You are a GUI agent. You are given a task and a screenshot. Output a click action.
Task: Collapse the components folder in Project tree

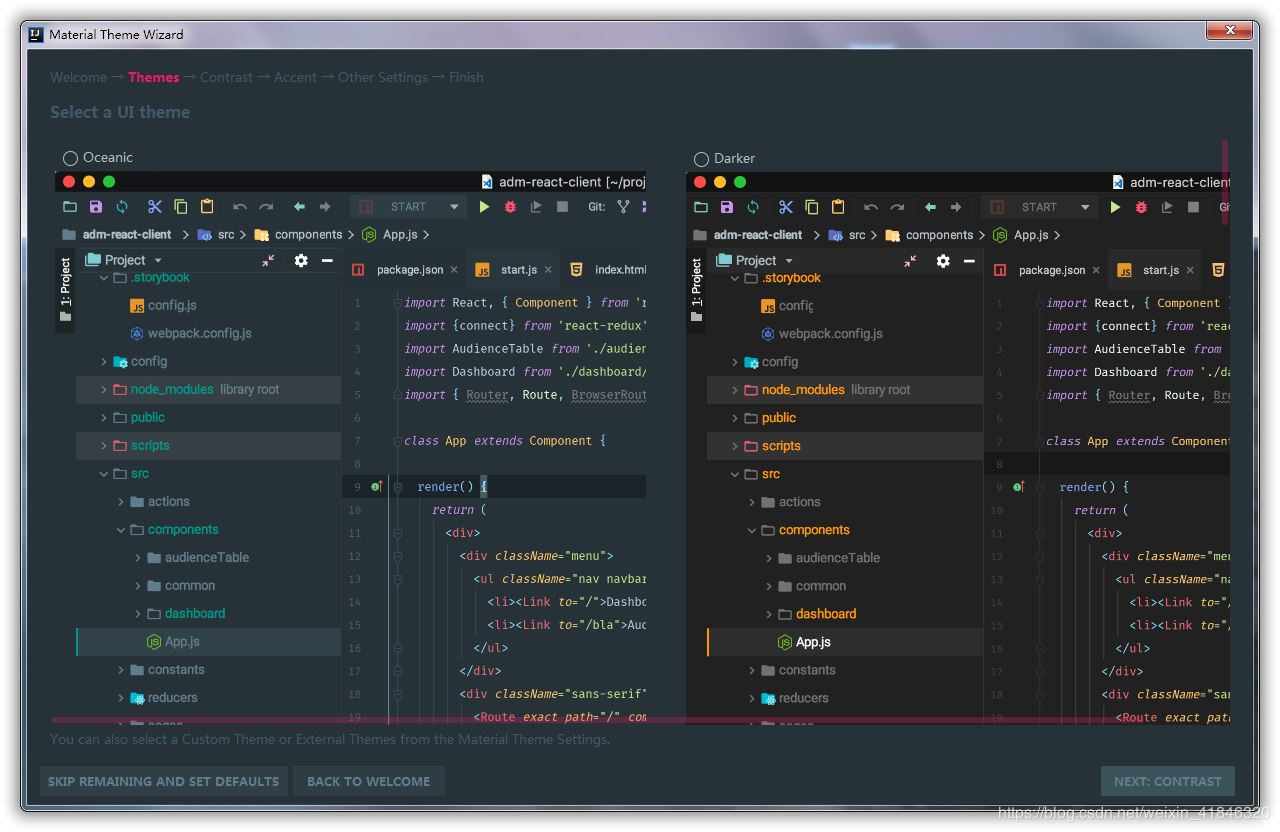120,529
